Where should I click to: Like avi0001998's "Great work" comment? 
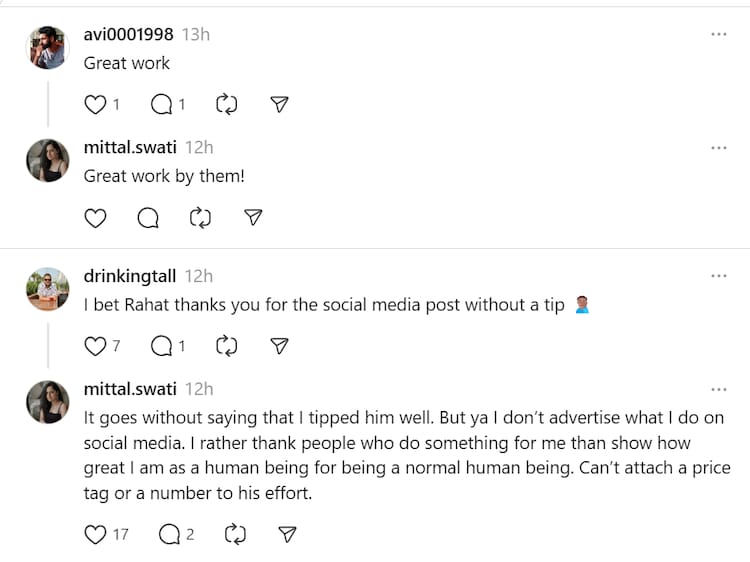95,104
